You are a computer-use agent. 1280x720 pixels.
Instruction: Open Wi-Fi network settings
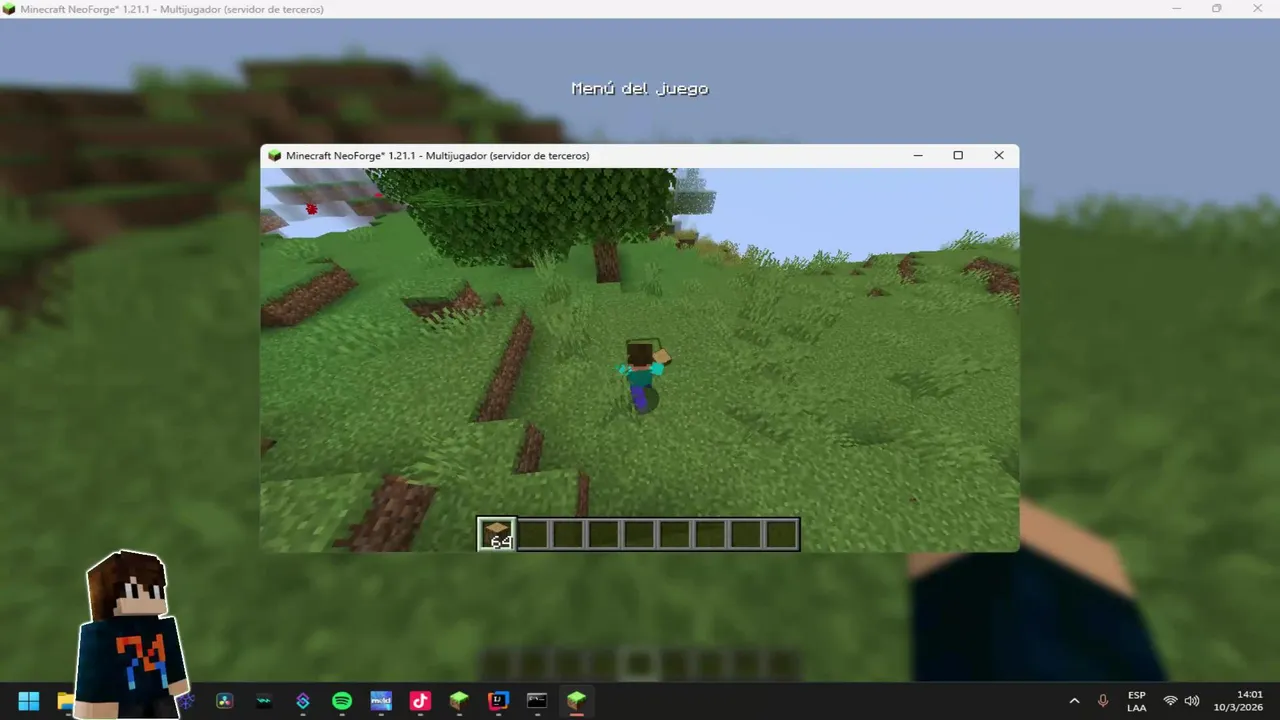(x=1170, y=701)
